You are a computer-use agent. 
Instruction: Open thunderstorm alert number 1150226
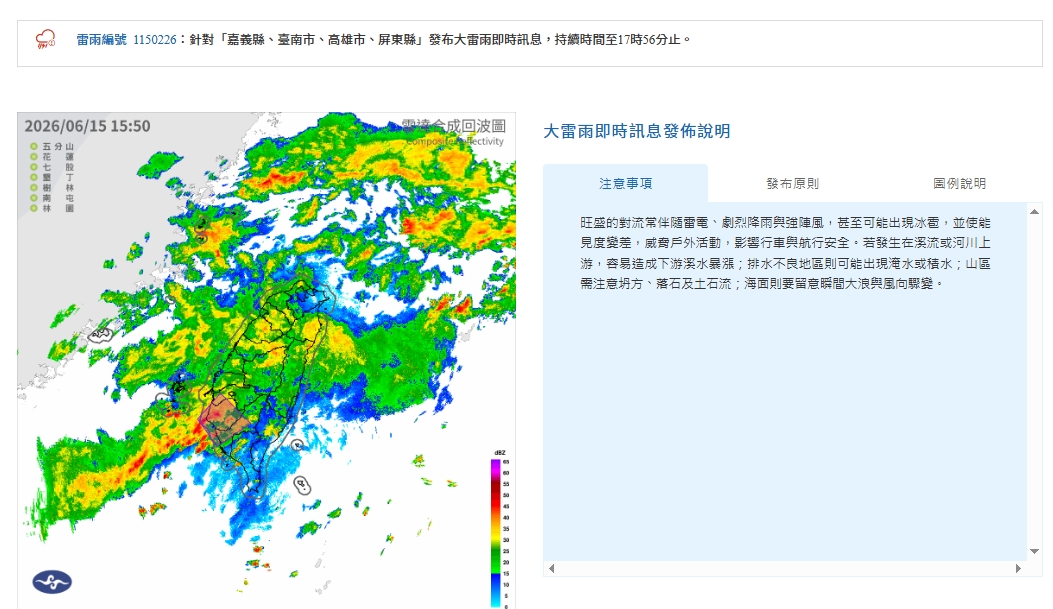(154, 40)
